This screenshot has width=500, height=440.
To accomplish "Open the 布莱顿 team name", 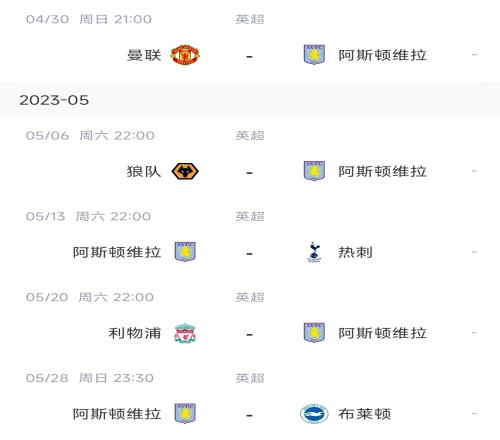I will [x=365, y=414].
